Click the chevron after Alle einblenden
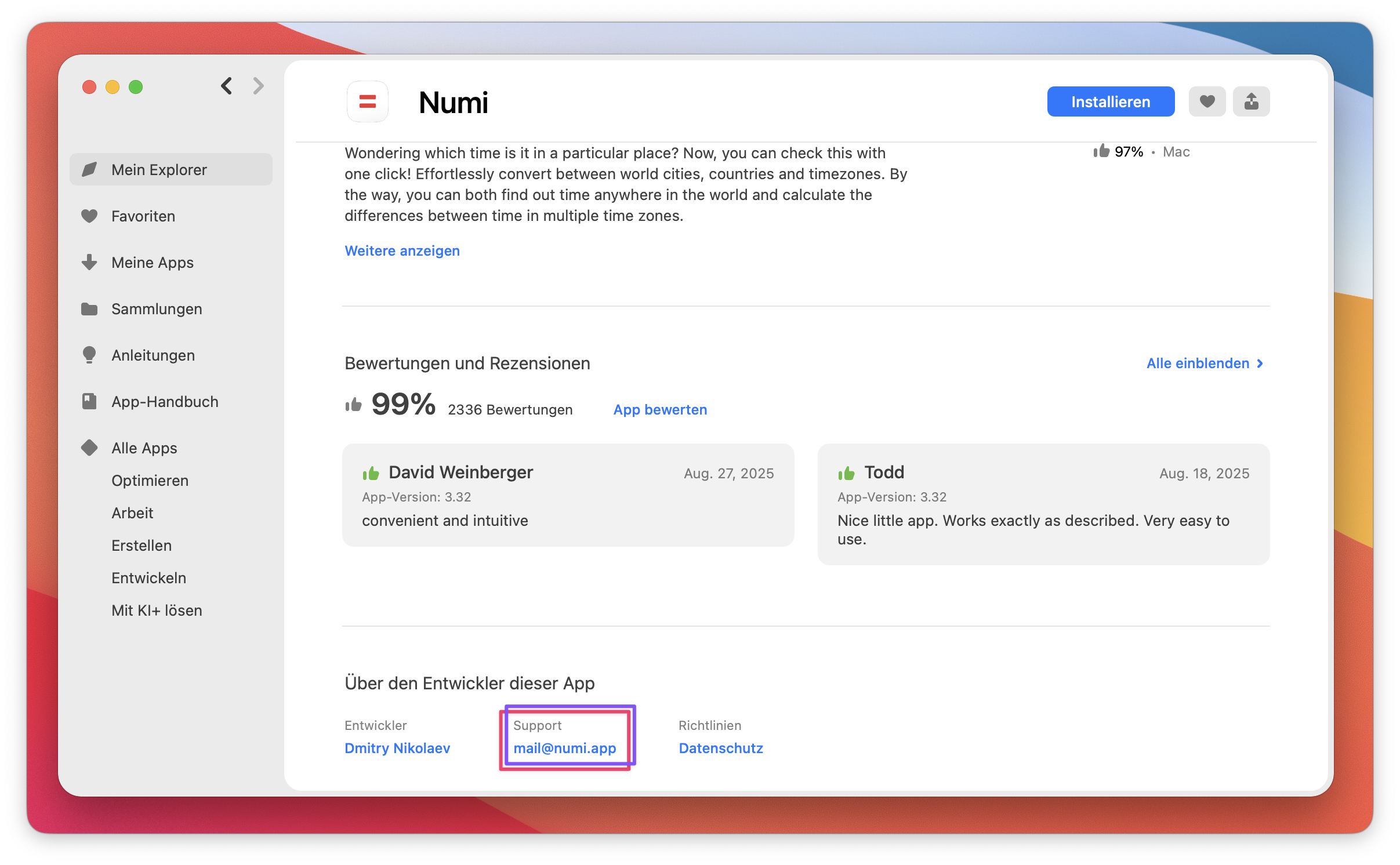This screenshot has height=865, width=1400. [x=1260, y=364]
